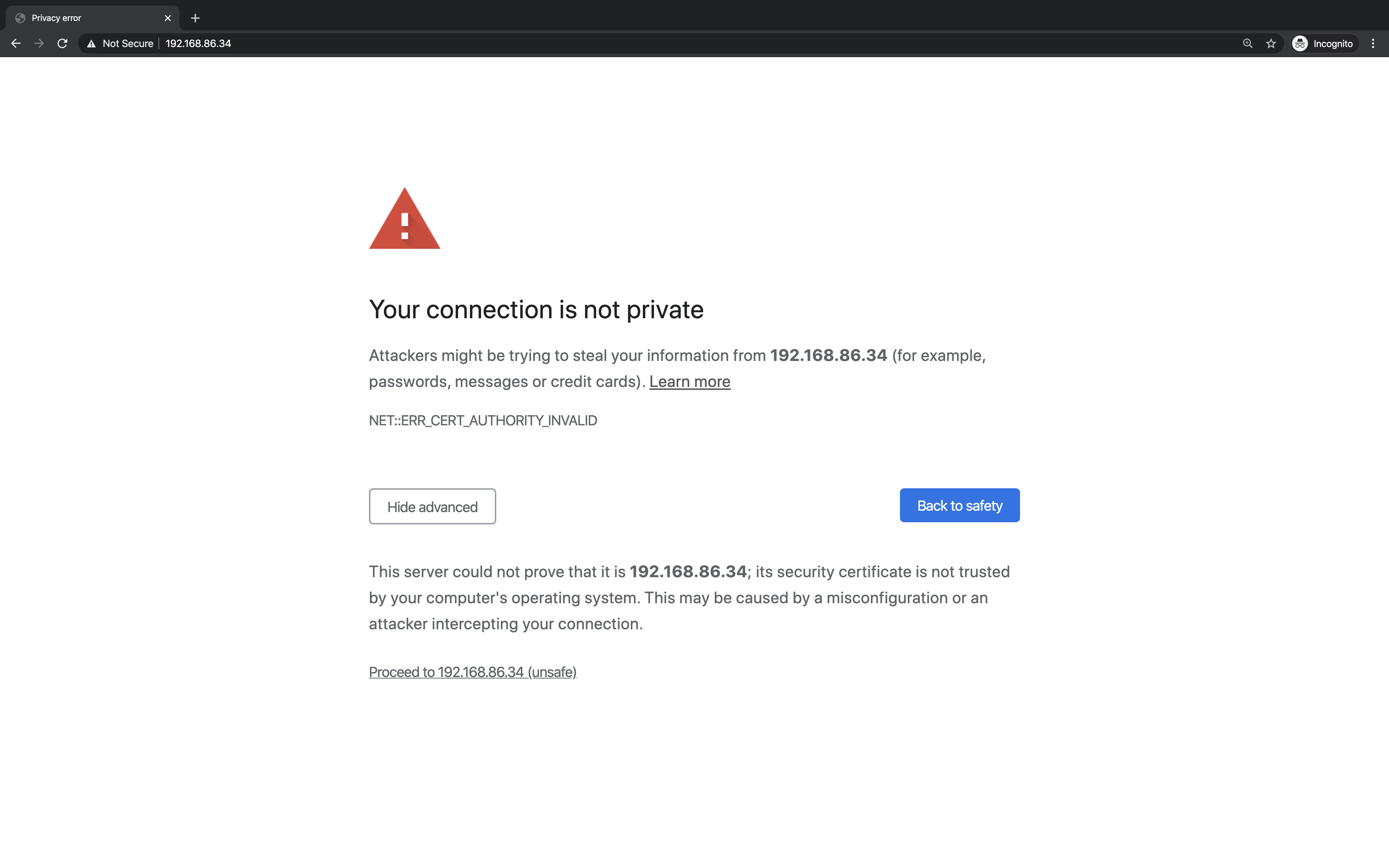Select the Privacy error tab
This screenshot has width=1389, height=868.
tap(92, 18)
